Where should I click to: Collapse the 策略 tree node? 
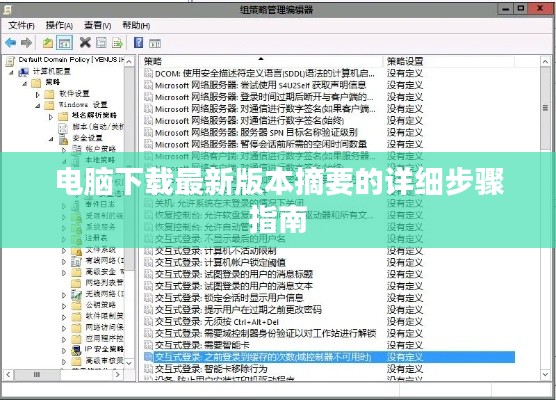[x=24, y=84]
